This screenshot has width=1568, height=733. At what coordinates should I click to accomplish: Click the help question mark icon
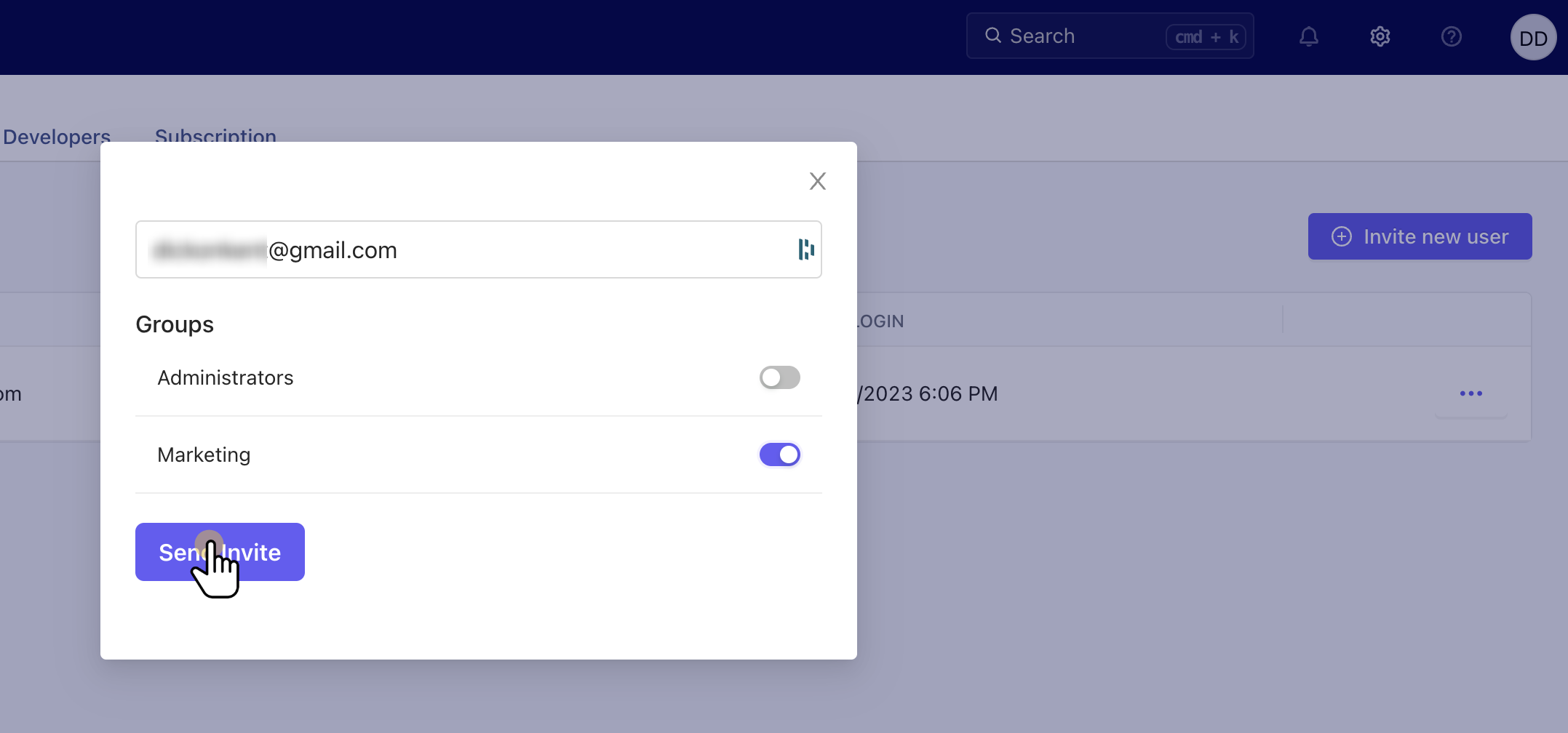[1451, 36]
